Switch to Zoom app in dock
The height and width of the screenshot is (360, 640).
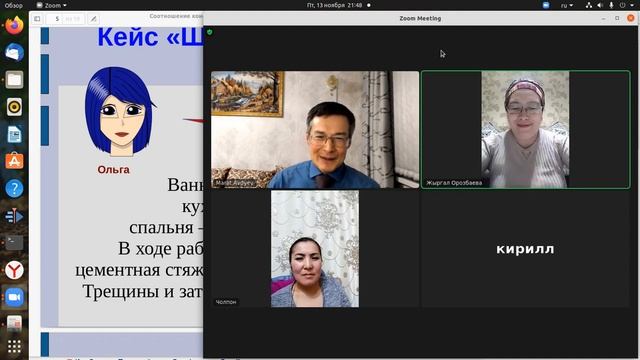coord(14,297)
